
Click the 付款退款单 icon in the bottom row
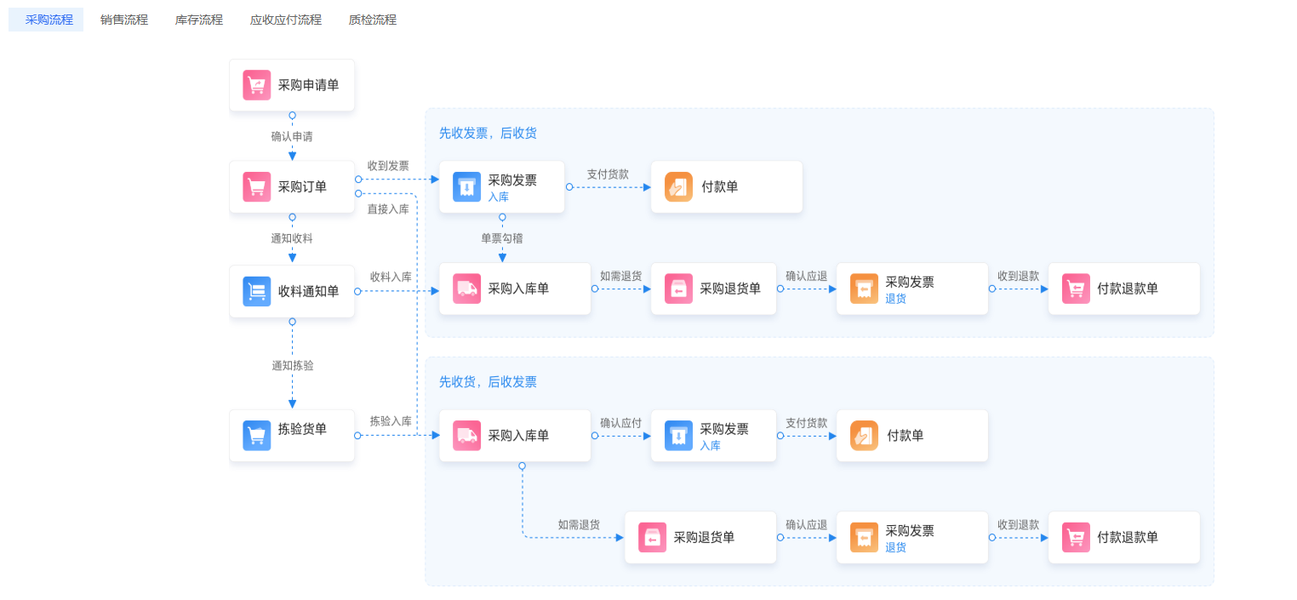pyautogui.click(x=1076, y=538)
